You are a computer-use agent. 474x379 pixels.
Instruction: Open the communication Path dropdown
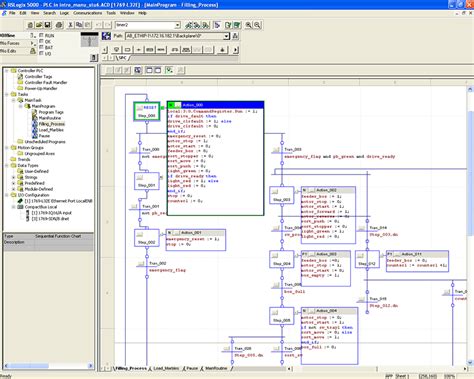tap(226, 36)
